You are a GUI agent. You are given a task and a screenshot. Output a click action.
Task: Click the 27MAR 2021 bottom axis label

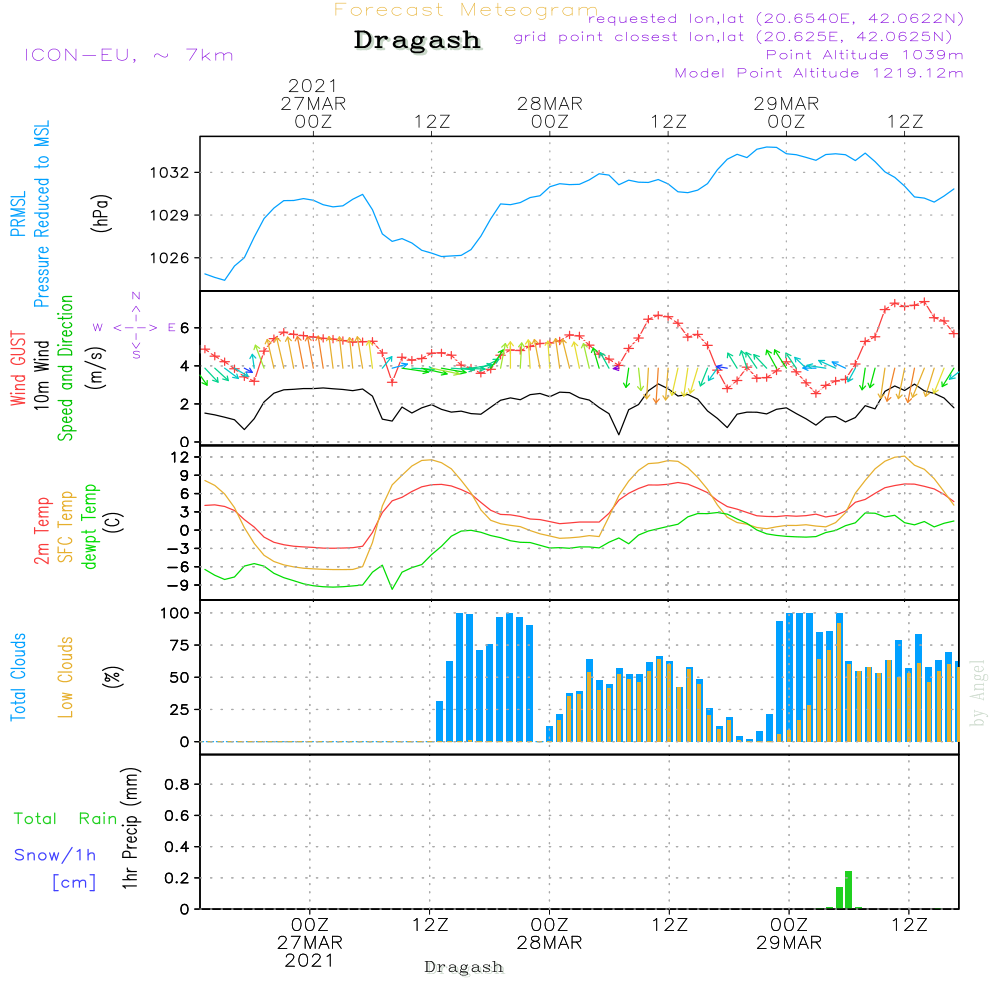tap(310, 952)
